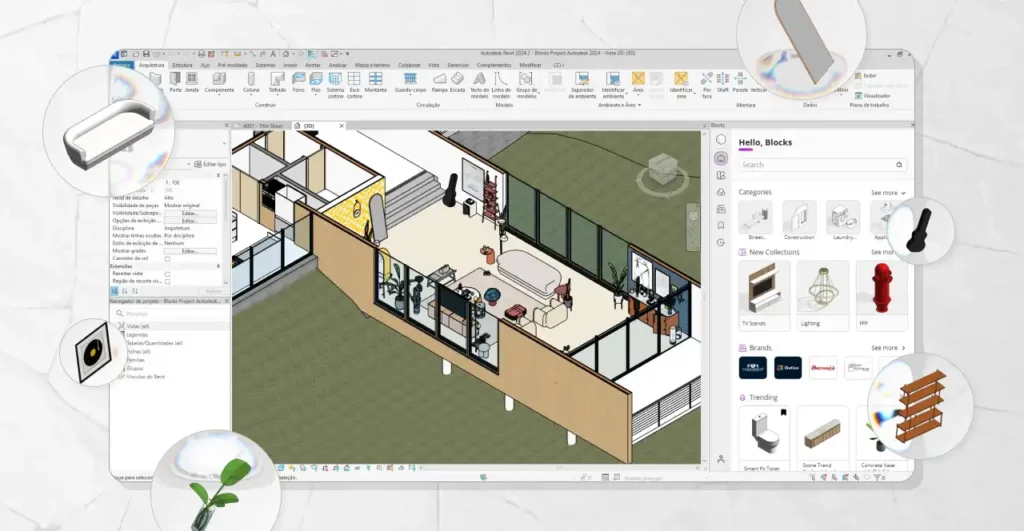Click the Save icon in quick access toolbar

point(146,54)
